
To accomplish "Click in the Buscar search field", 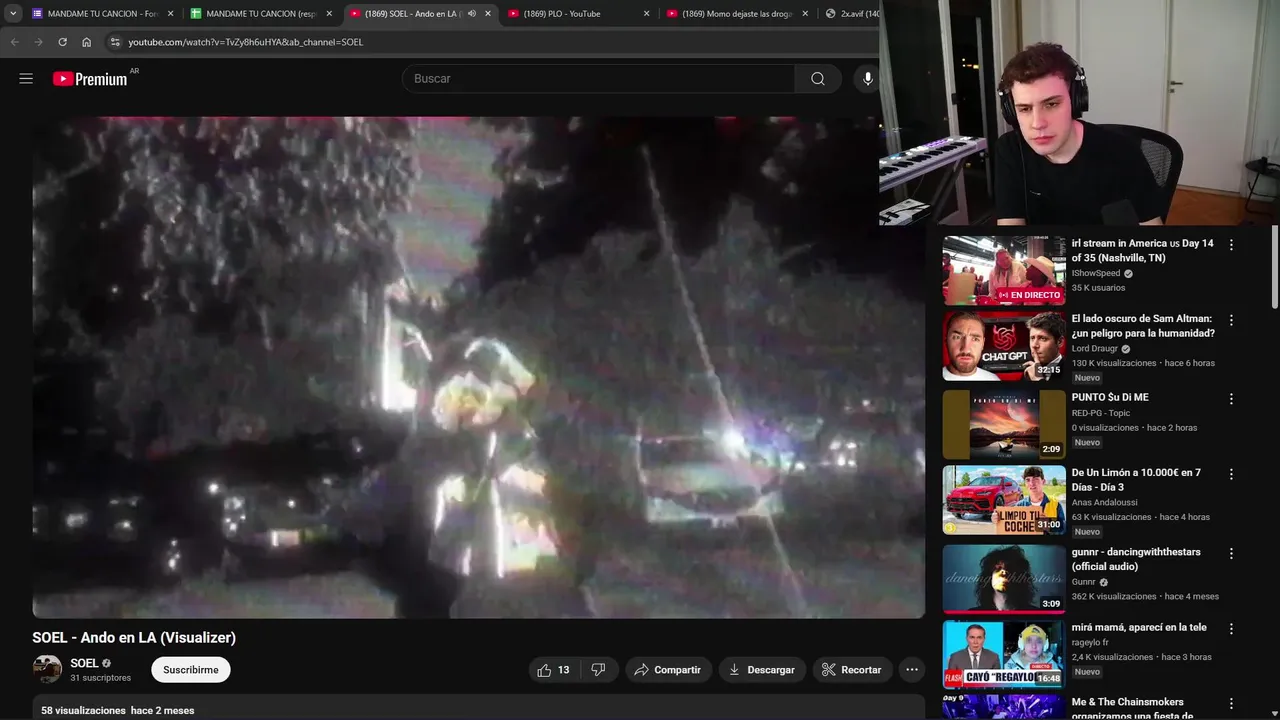I will [598, 78].
